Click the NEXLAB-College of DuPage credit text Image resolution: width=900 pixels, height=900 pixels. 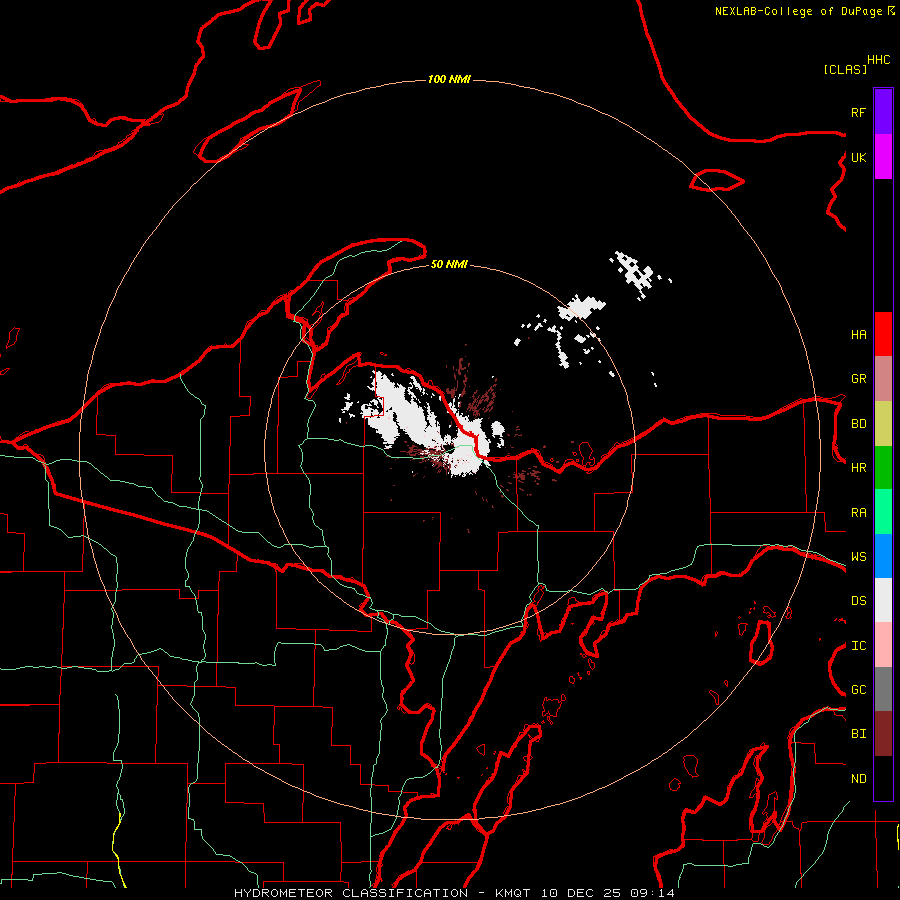coord(798,11)
